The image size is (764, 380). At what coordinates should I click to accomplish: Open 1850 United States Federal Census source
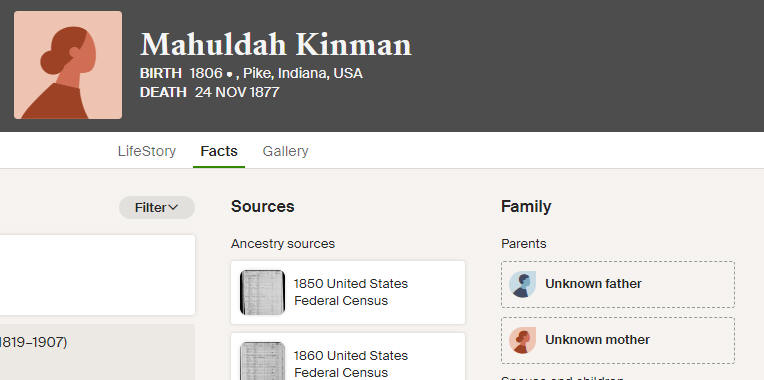pyautogui.click(x=348, y=292)
